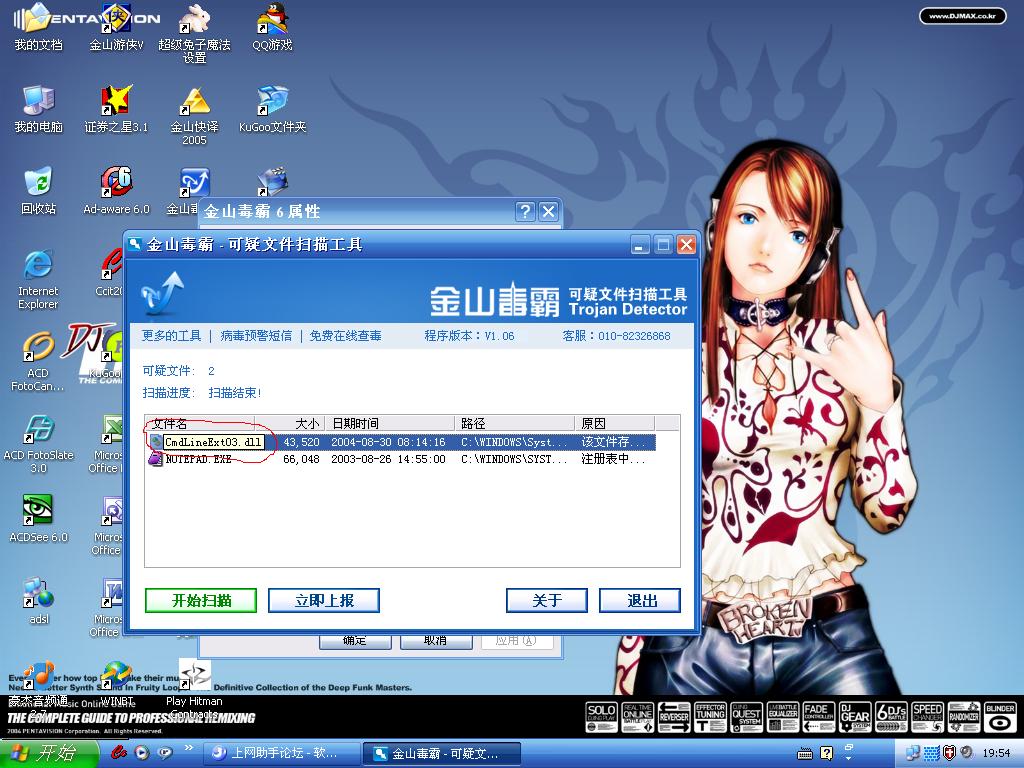The width and height of the screenshot is (1024, 768).
Task: Click the WINBT desktop icon
Action: [x=116, y=686]
